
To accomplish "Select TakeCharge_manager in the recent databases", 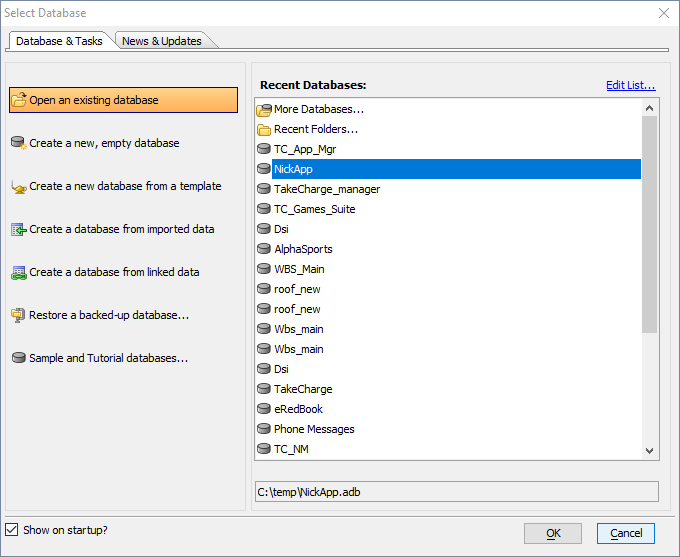I will [x=326, y=189].
